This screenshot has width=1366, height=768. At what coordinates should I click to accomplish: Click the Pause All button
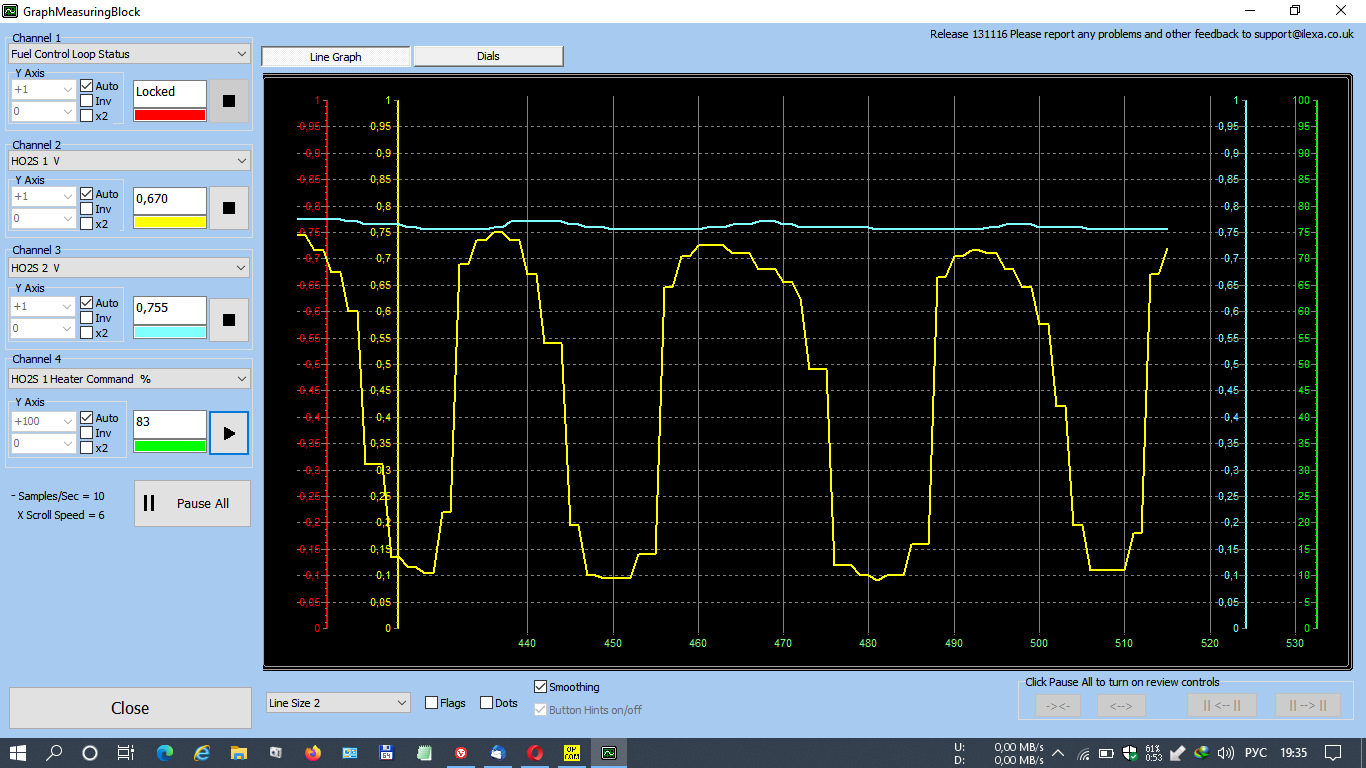192,503
